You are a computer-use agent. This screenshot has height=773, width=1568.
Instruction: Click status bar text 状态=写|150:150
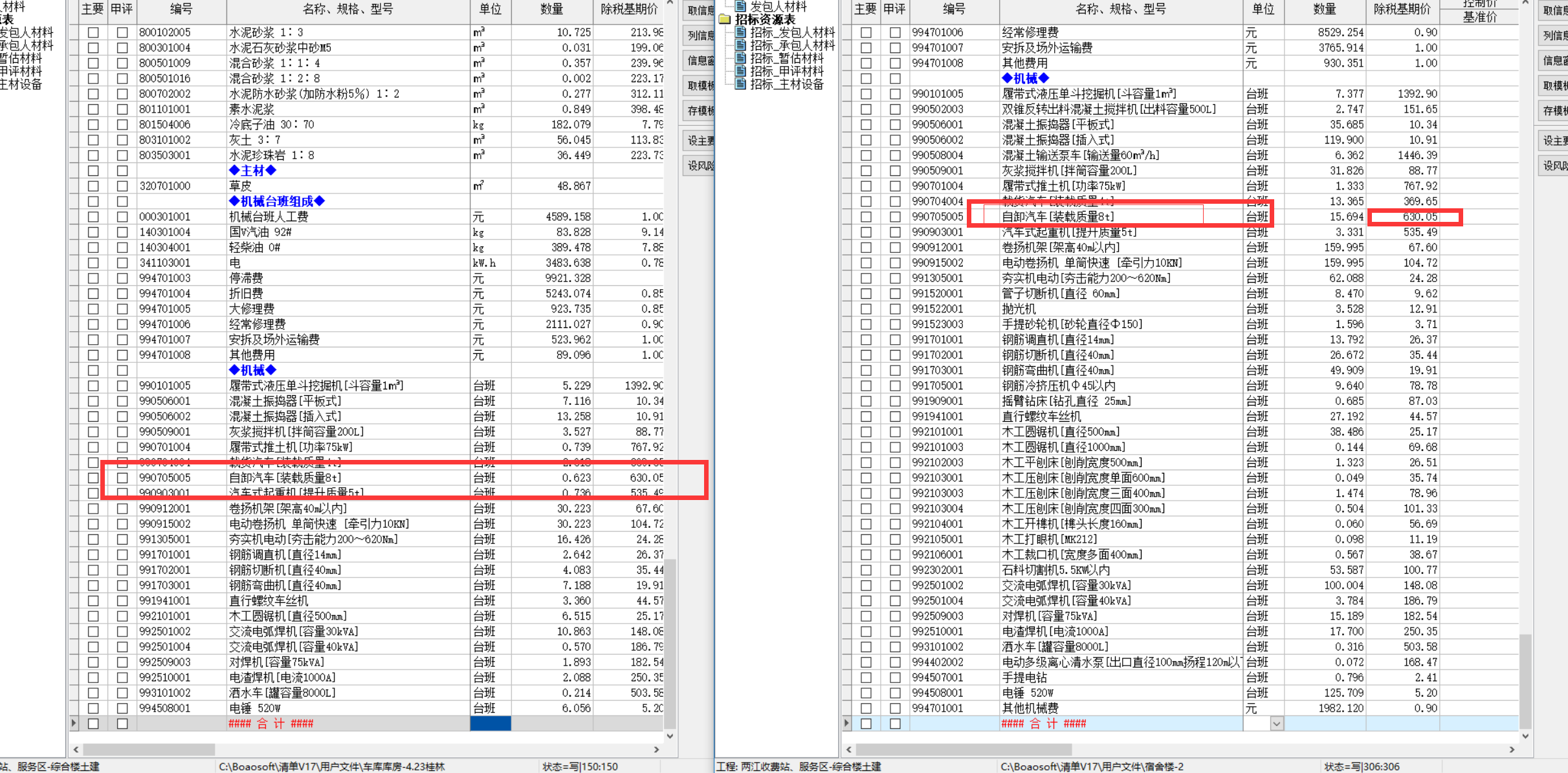pyautogui.click(x=580, y=767)
